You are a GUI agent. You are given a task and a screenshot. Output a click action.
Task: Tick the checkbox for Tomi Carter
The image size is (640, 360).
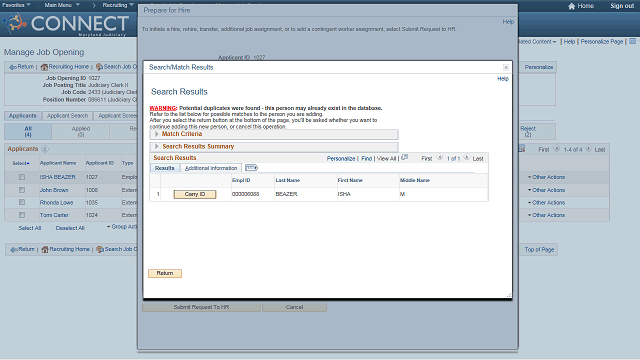coord(22,215)
